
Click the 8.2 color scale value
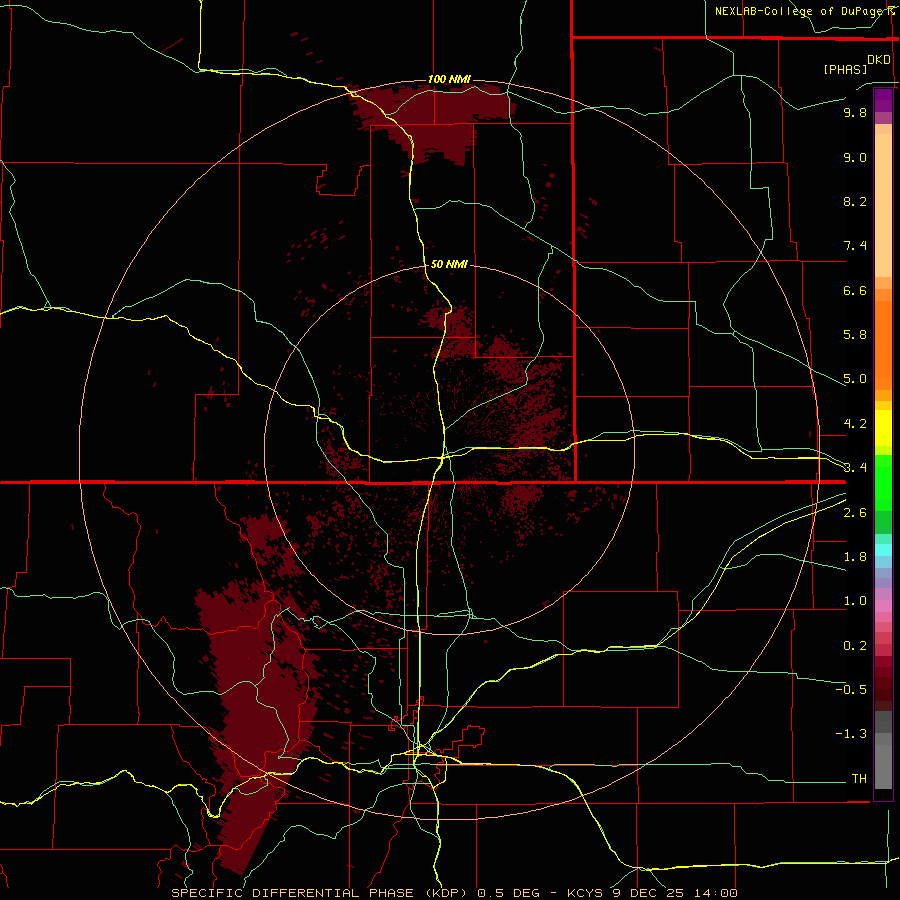pyautogui.click(x=855, y=201)
